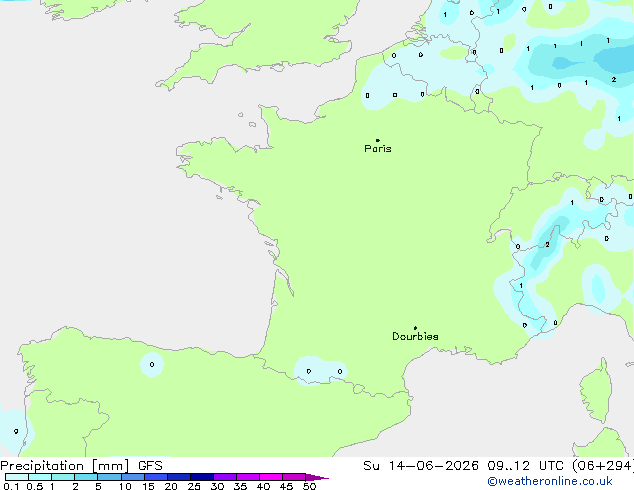Viewport: 634px width, 490px height.
Task: Click the Precipitation [mm] GFS title
Action: (81, 466)
